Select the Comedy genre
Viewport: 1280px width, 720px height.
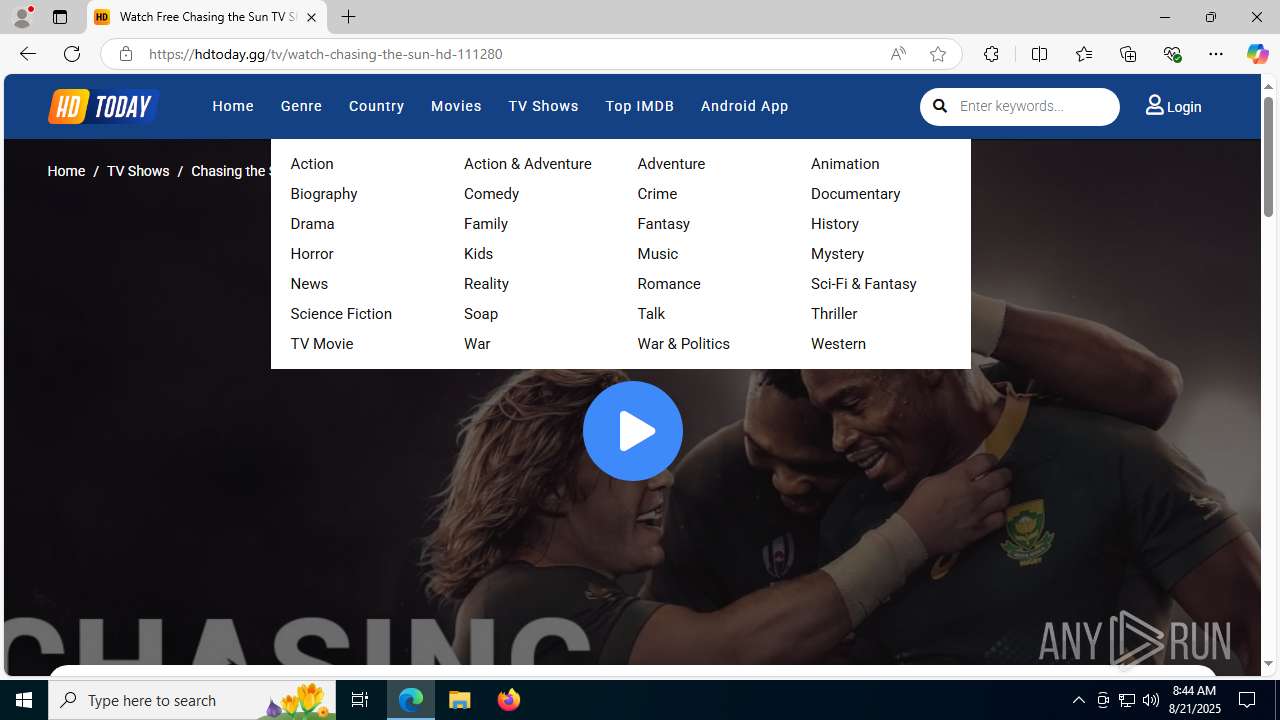[x=491, y=194]
